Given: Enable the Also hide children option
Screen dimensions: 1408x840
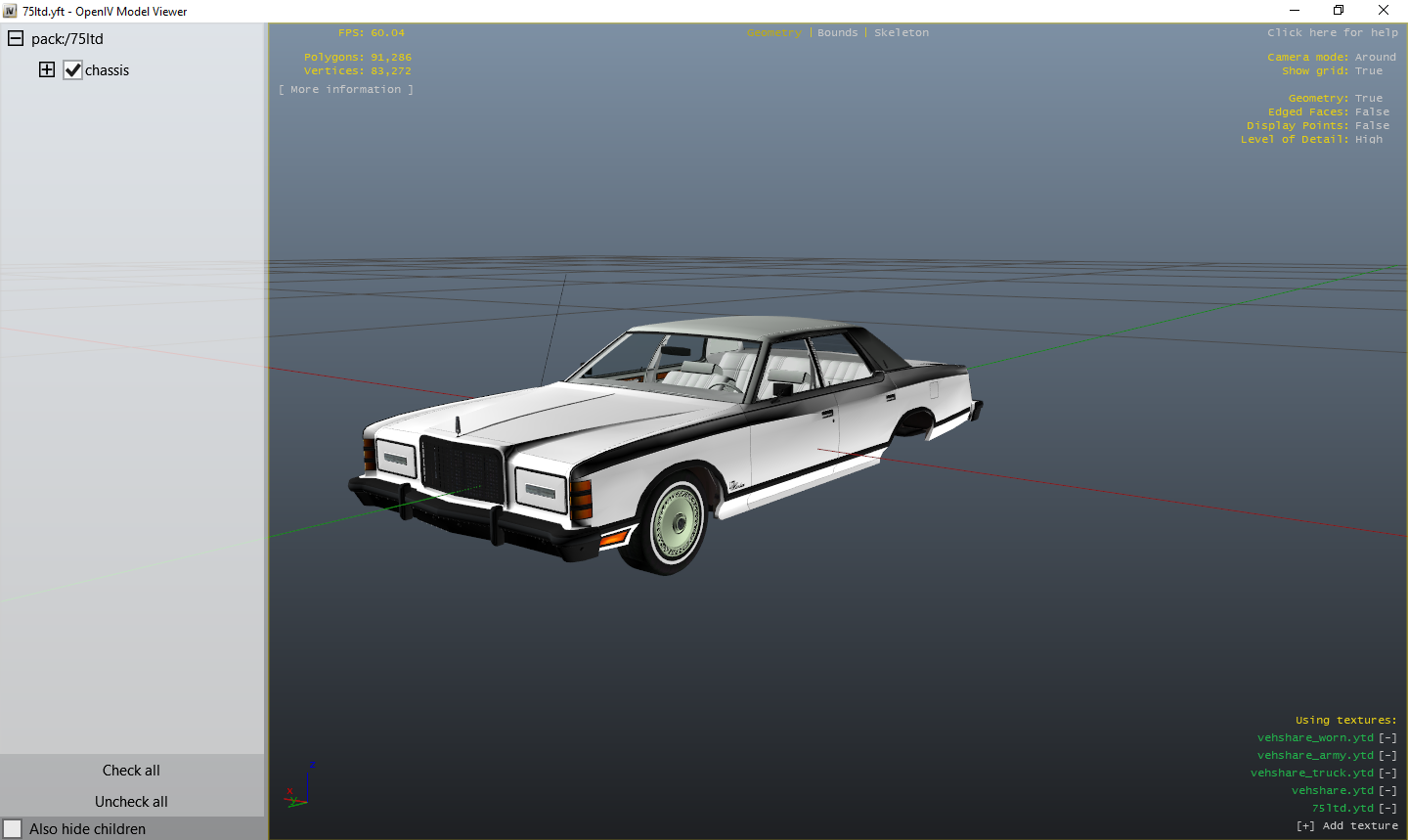Looking at the screenshot, I should 13,828.
